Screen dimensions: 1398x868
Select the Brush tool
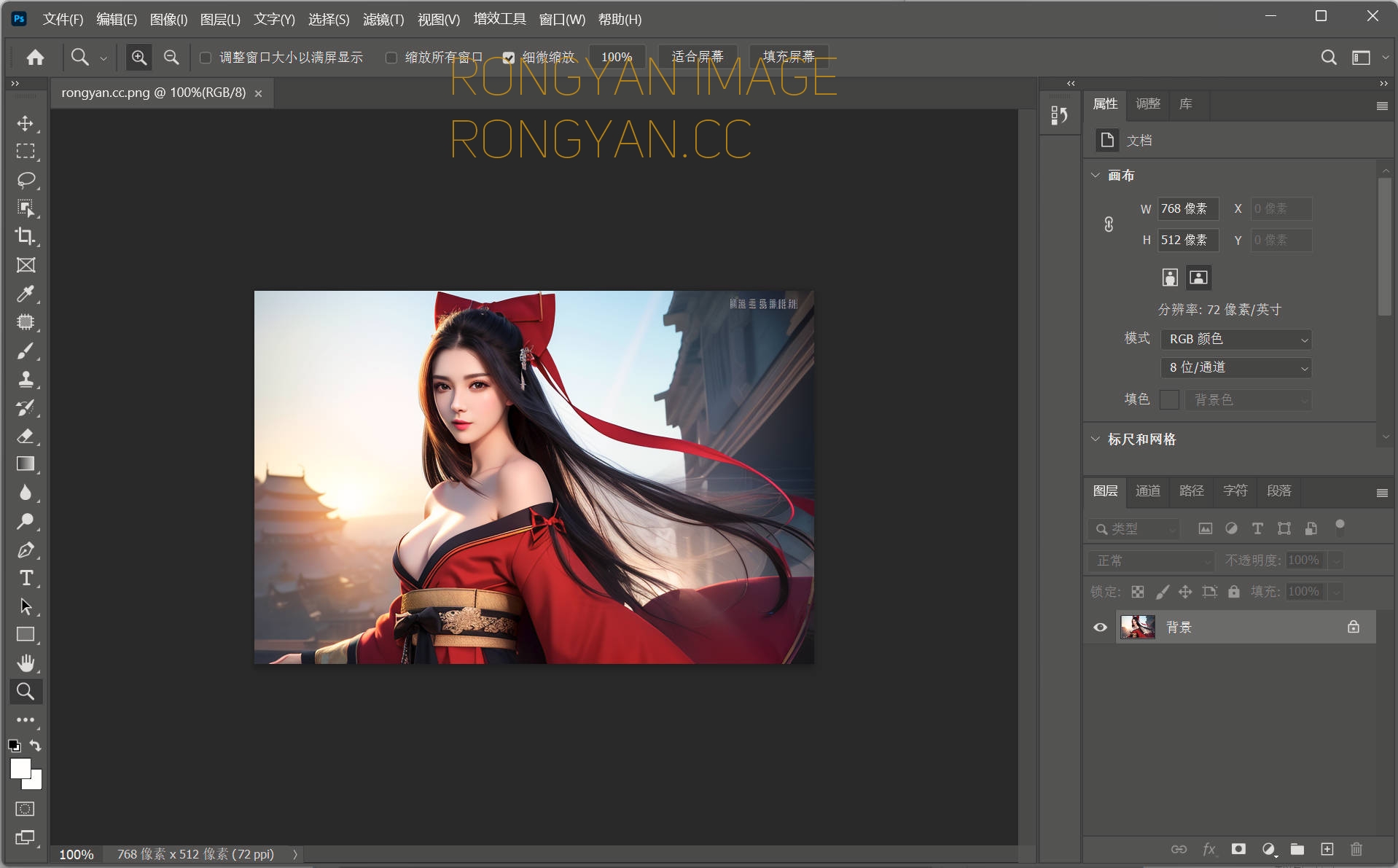[26, 351]
